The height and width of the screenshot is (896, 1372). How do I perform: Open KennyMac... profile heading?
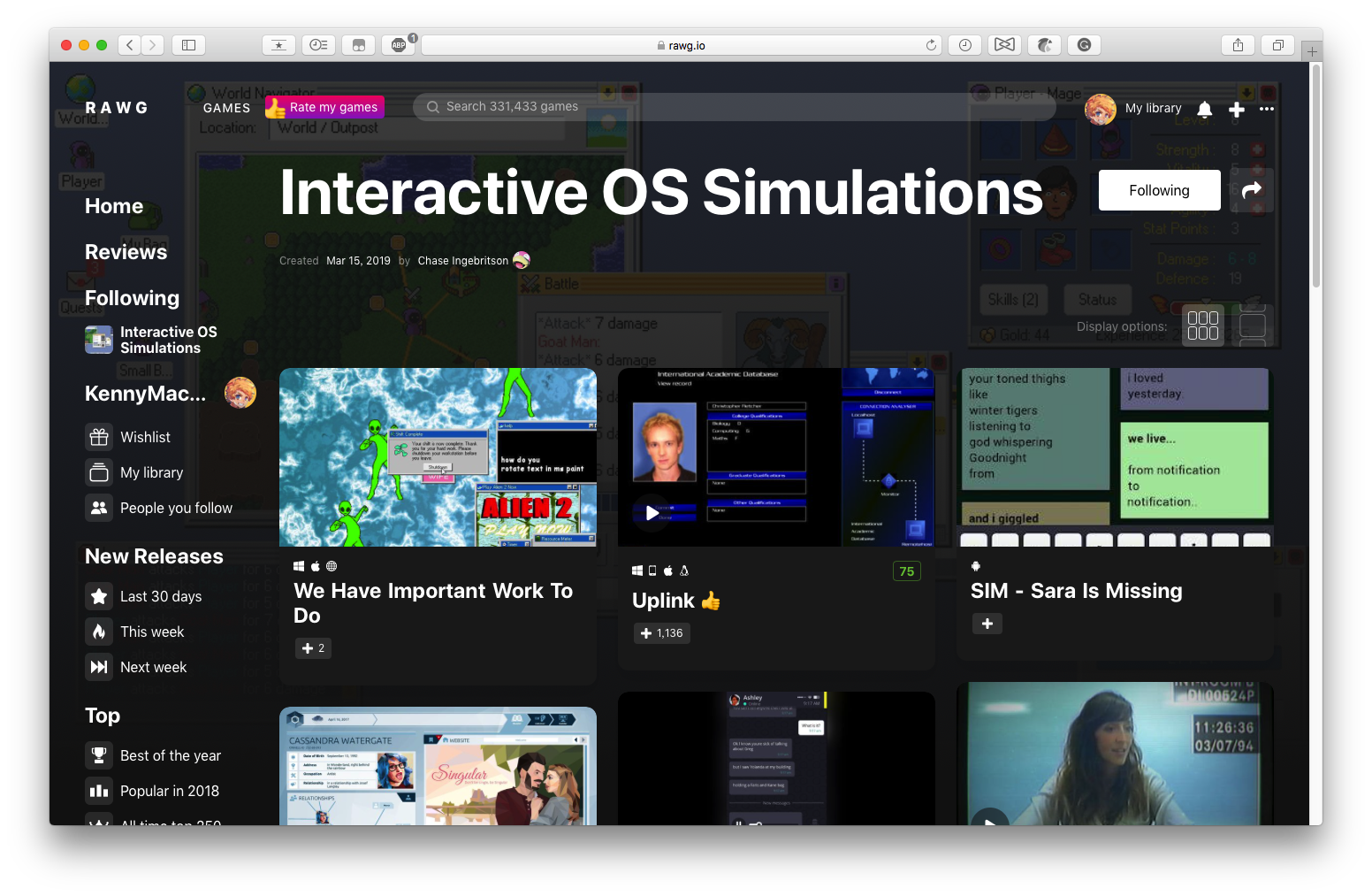pos(145,394)
